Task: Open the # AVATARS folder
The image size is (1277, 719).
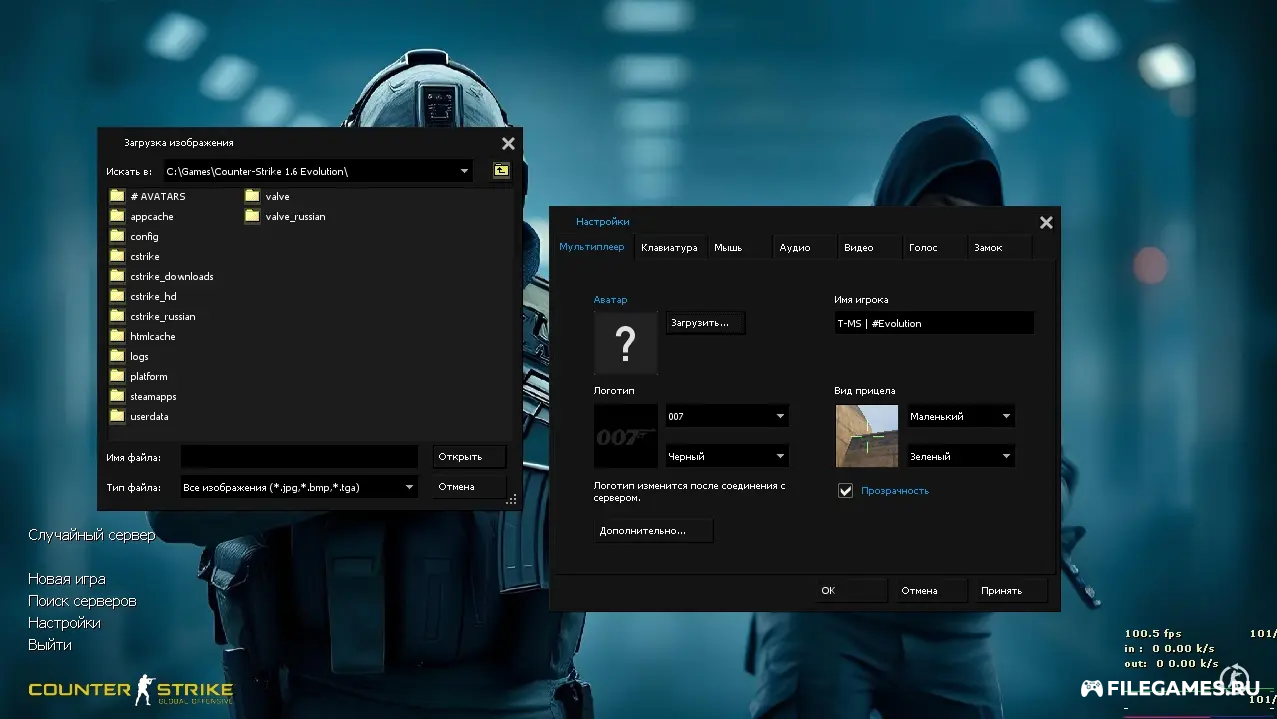Action: [147, 197]
